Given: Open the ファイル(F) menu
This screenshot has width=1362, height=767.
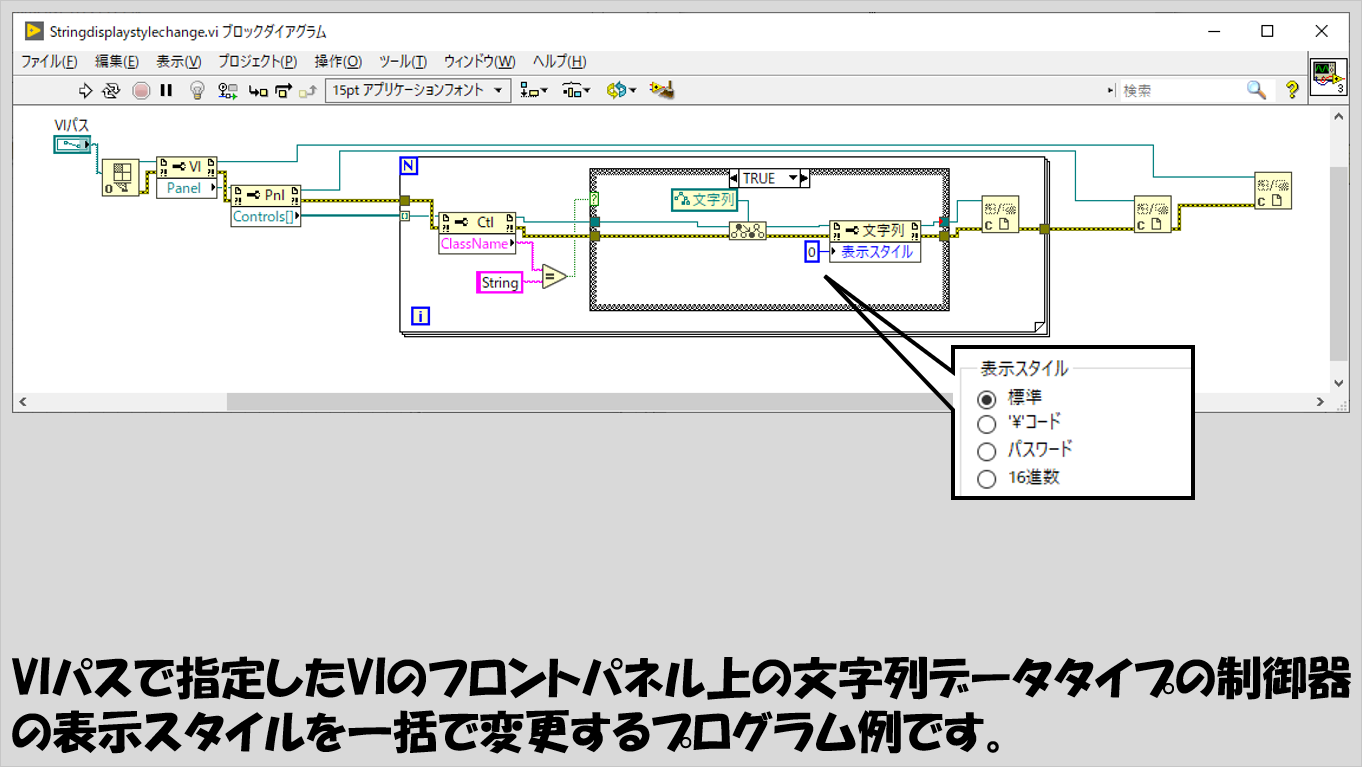Looking at the screenshot, I should 49,61.
